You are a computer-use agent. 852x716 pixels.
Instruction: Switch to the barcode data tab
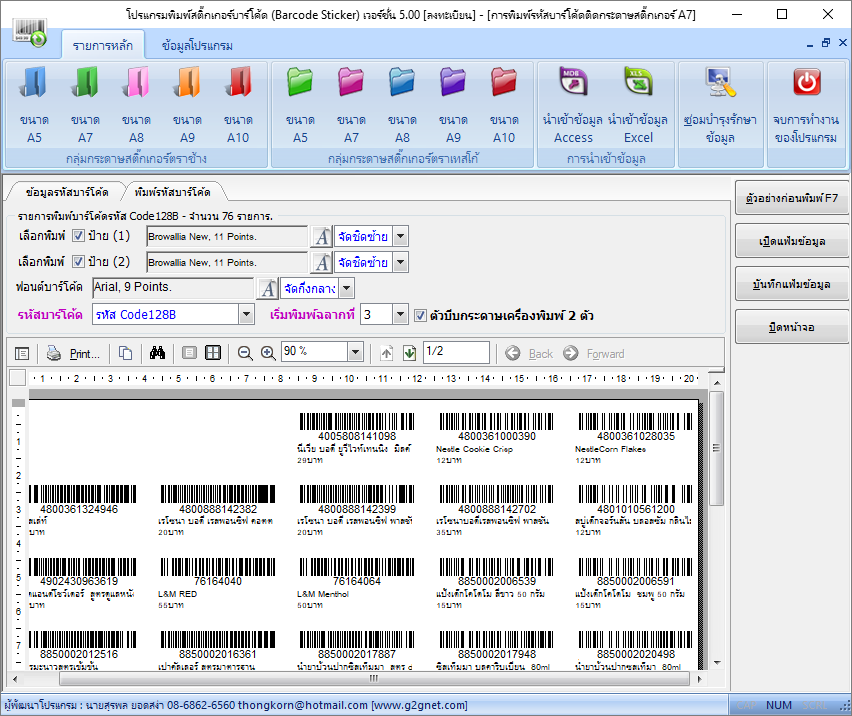67,192
